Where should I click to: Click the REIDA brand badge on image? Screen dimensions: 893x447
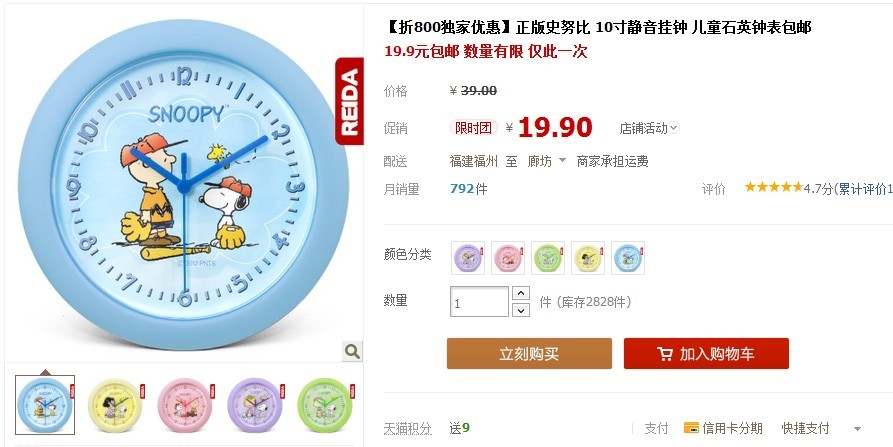tap(349, 101)
